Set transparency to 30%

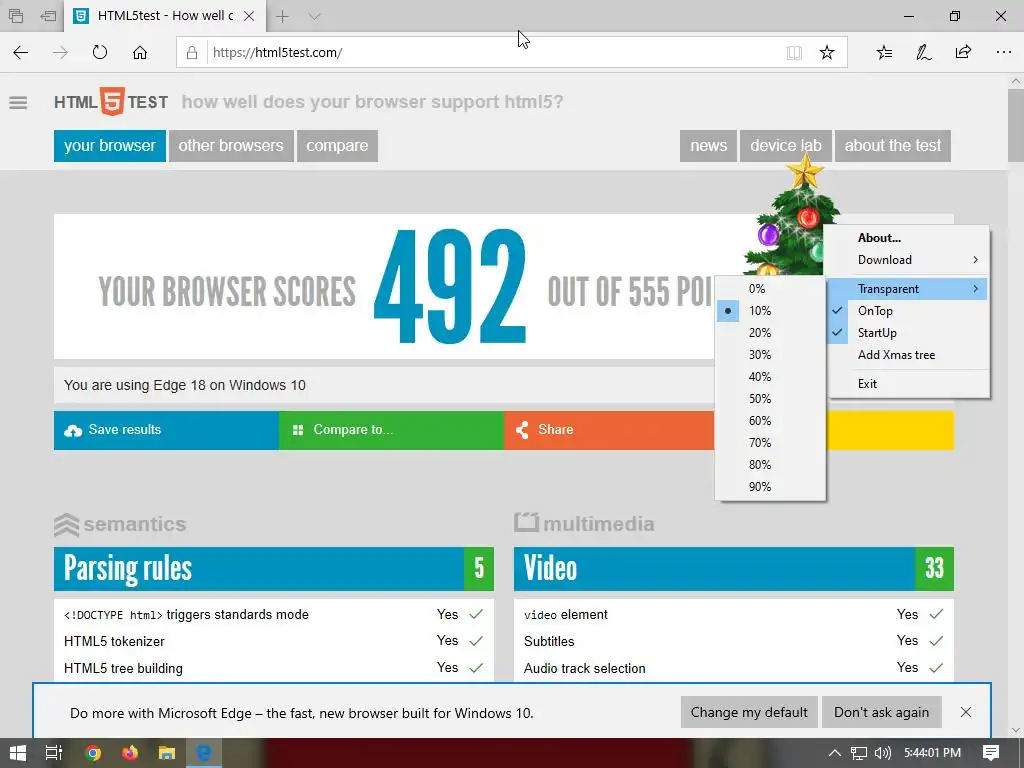[x=771, y=355]
